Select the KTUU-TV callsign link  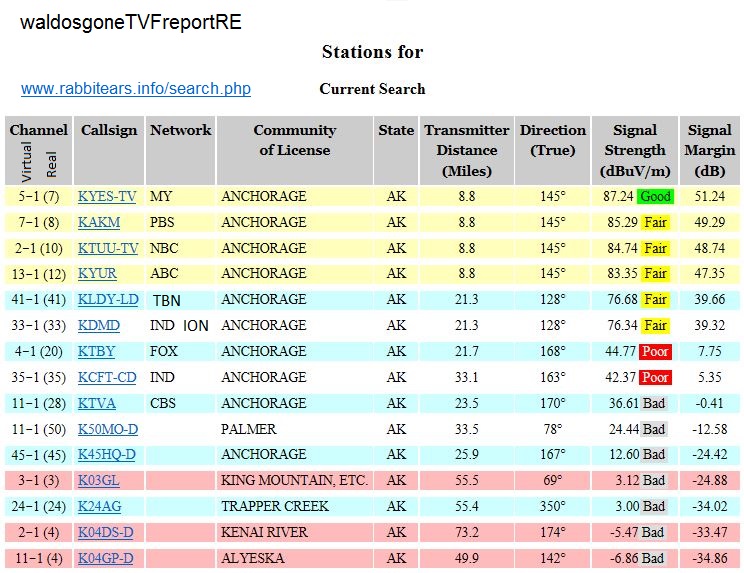pyautogui.click(x=108, y=248)
